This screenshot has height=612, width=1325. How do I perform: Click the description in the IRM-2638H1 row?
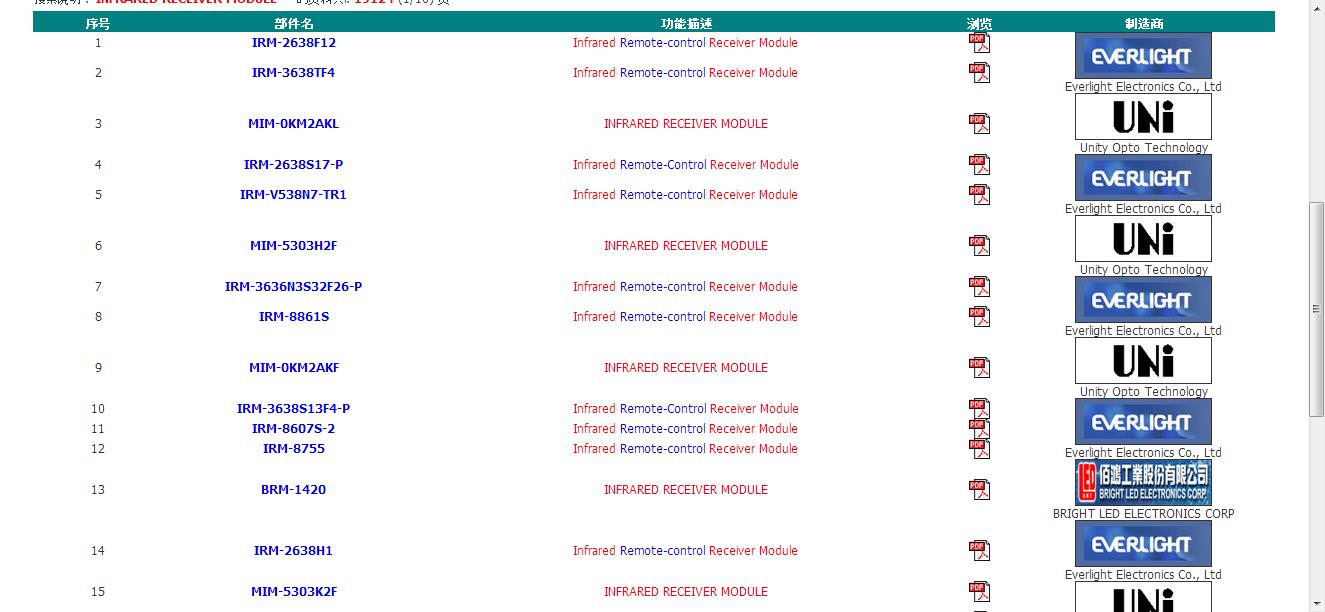click(x=686, y=551)
